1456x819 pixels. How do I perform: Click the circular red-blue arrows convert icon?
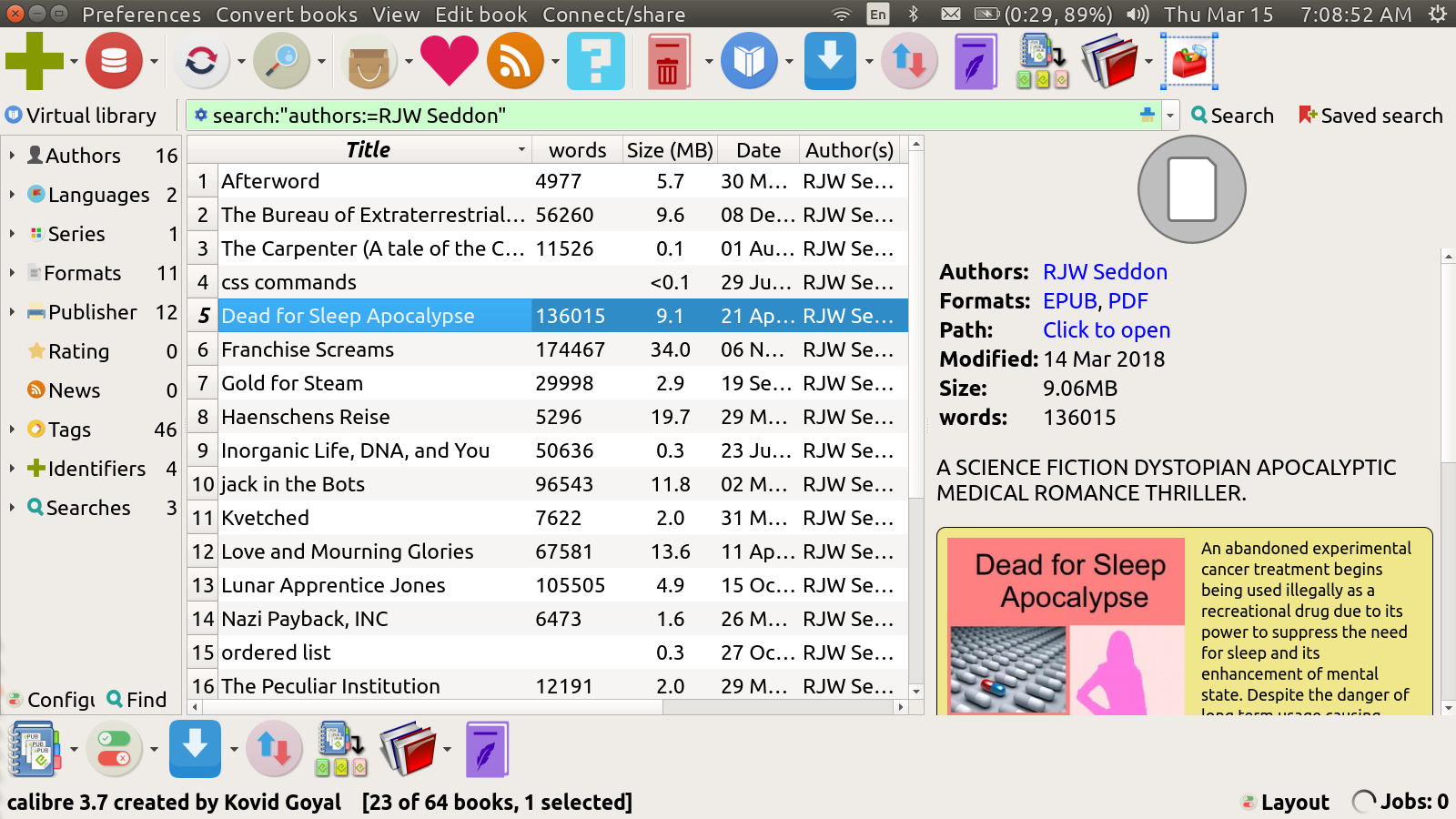pos(201,61)
